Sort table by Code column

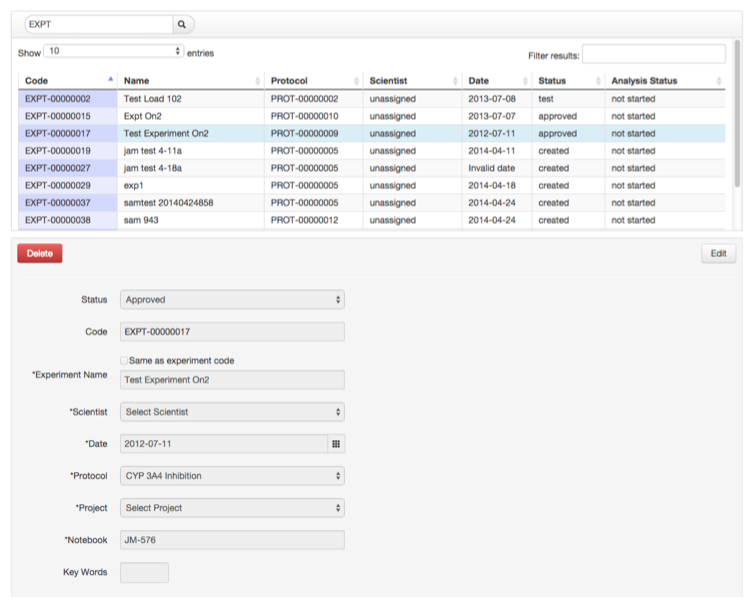click(x=67, y=80)
